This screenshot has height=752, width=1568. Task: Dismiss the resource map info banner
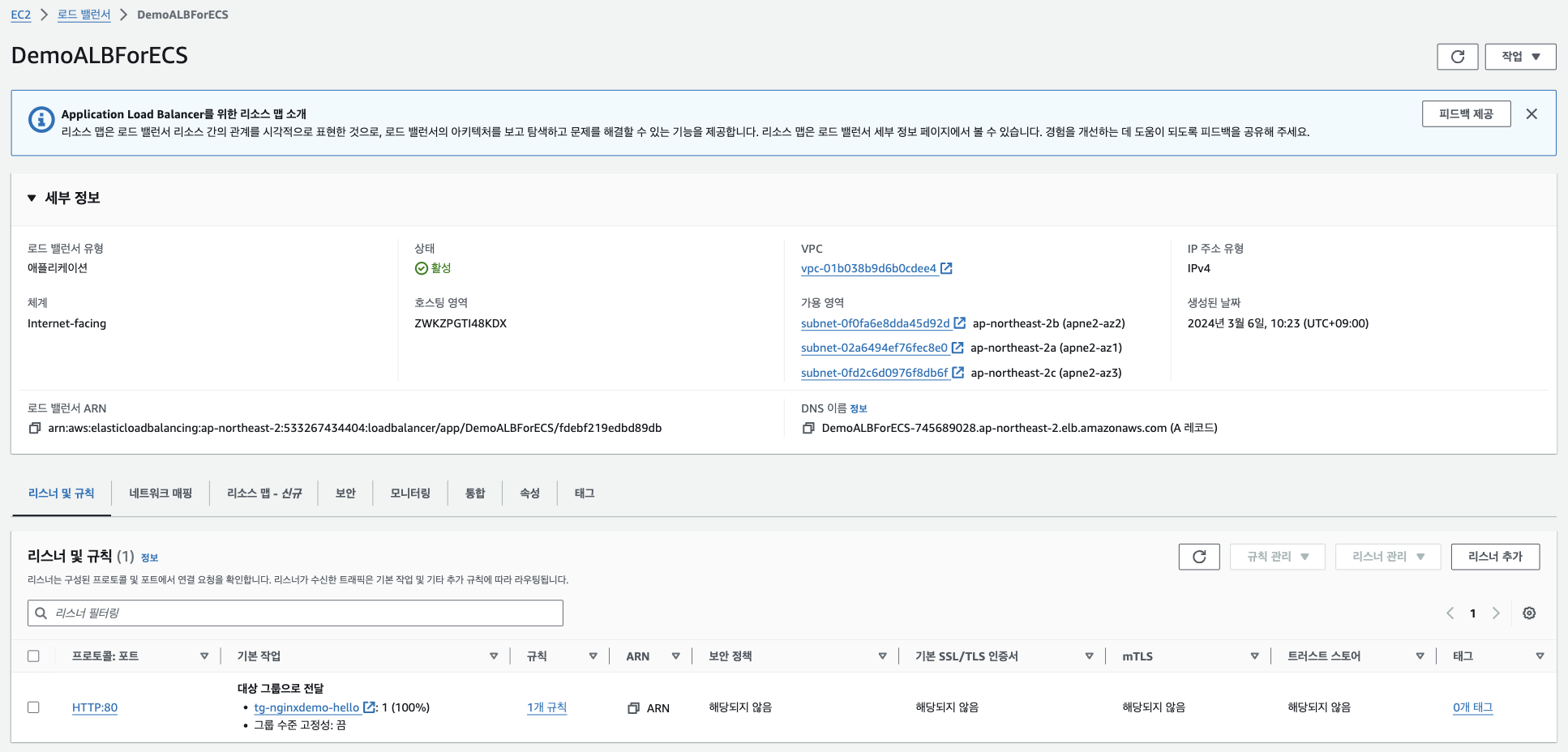pyautogui.click(x=1532, y=114)
